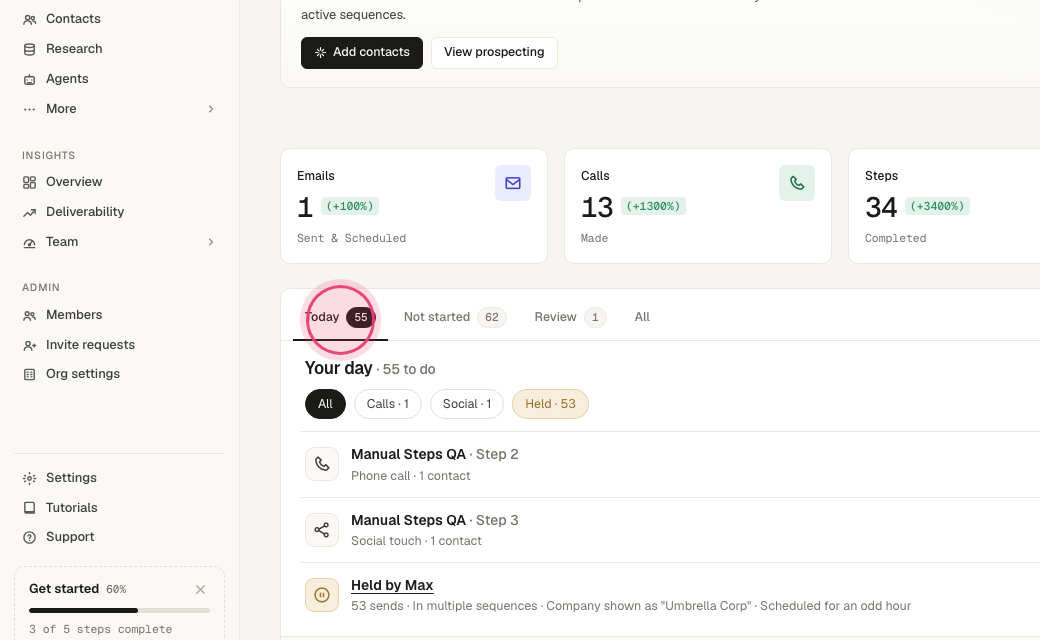The image size is (1040, 640).
Task: Click the Deliverability trend arrow icon
Action: [x=29, y=212]
